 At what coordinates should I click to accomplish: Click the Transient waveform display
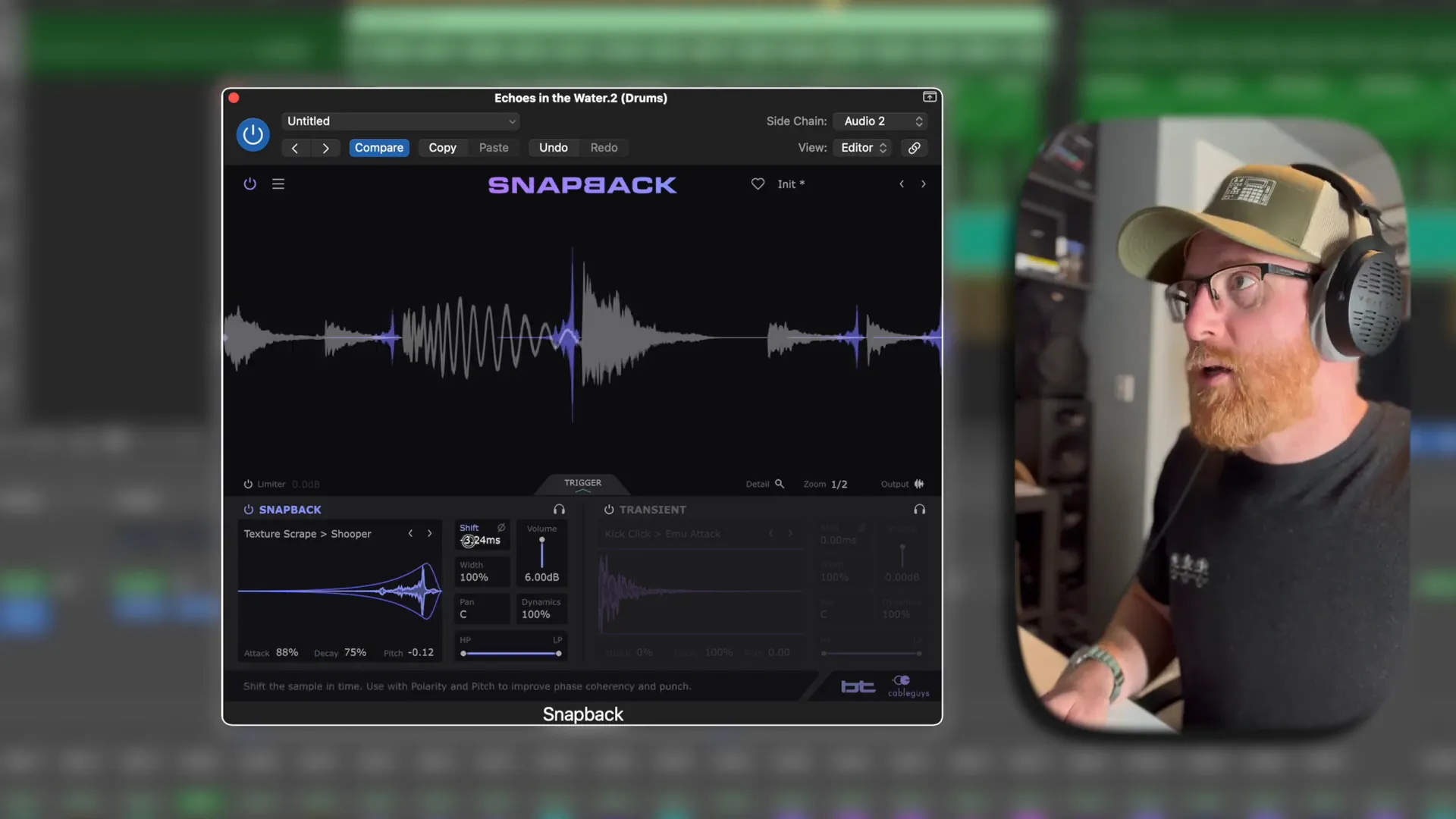click(700, 591)
